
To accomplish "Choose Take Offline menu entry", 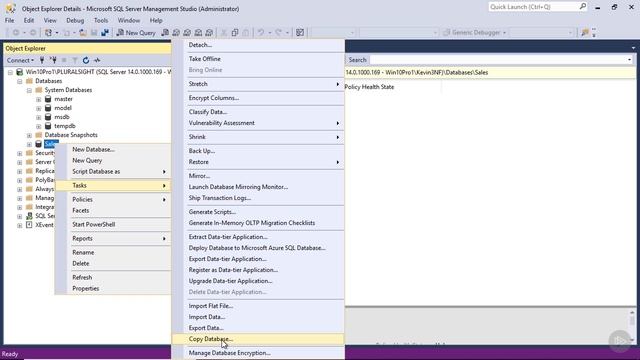I will click(x=258, y=59).
